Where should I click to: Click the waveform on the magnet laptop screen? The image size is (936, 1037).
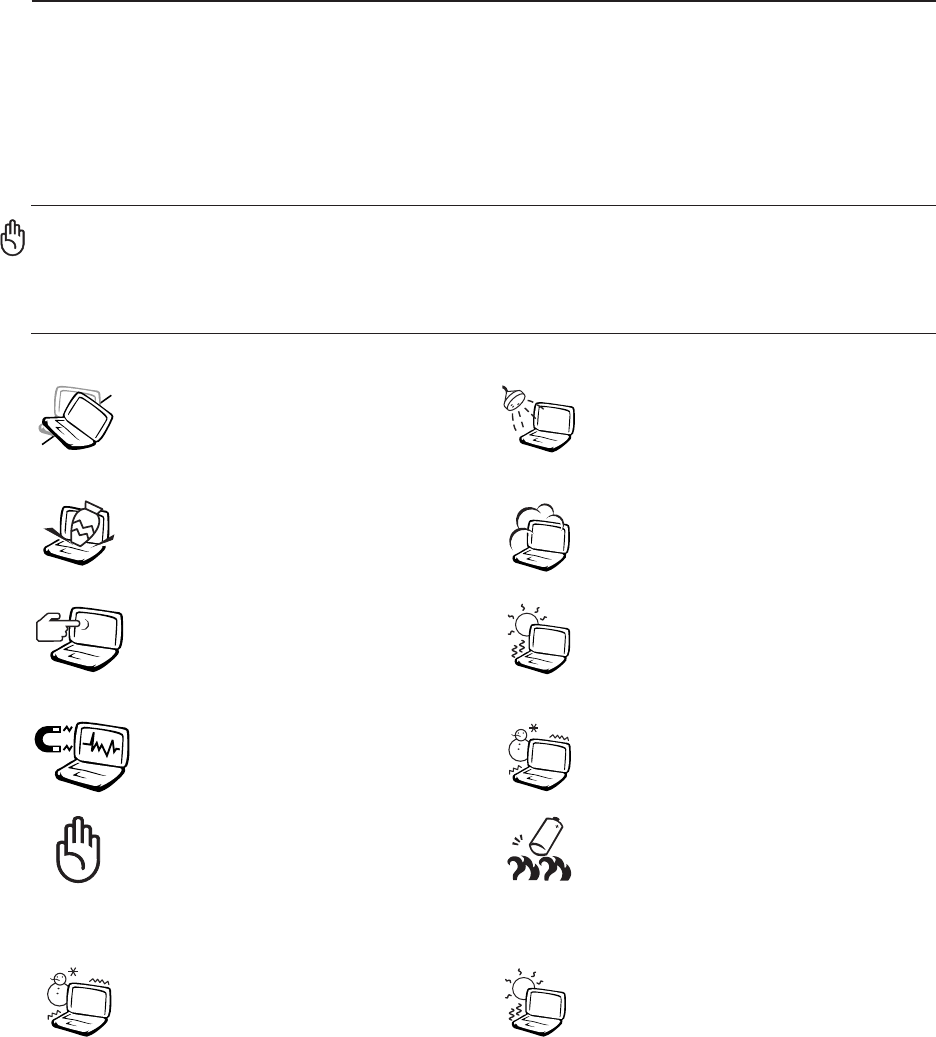coord(101,747)
